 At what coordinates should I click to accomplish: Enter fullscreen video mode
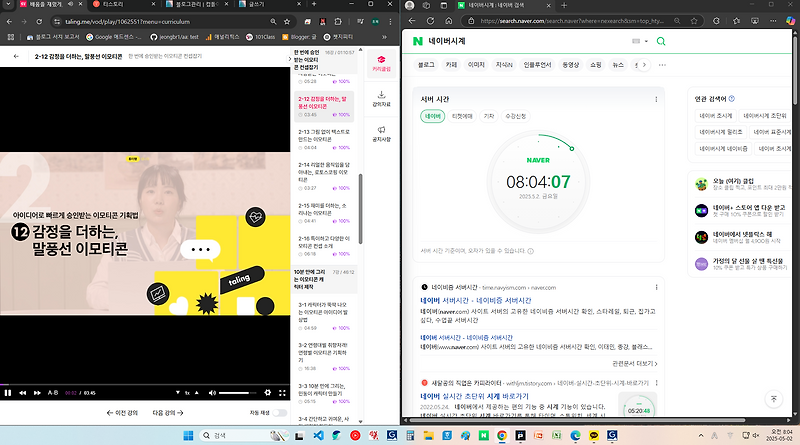pyautogui.click(x=282, y=392)
